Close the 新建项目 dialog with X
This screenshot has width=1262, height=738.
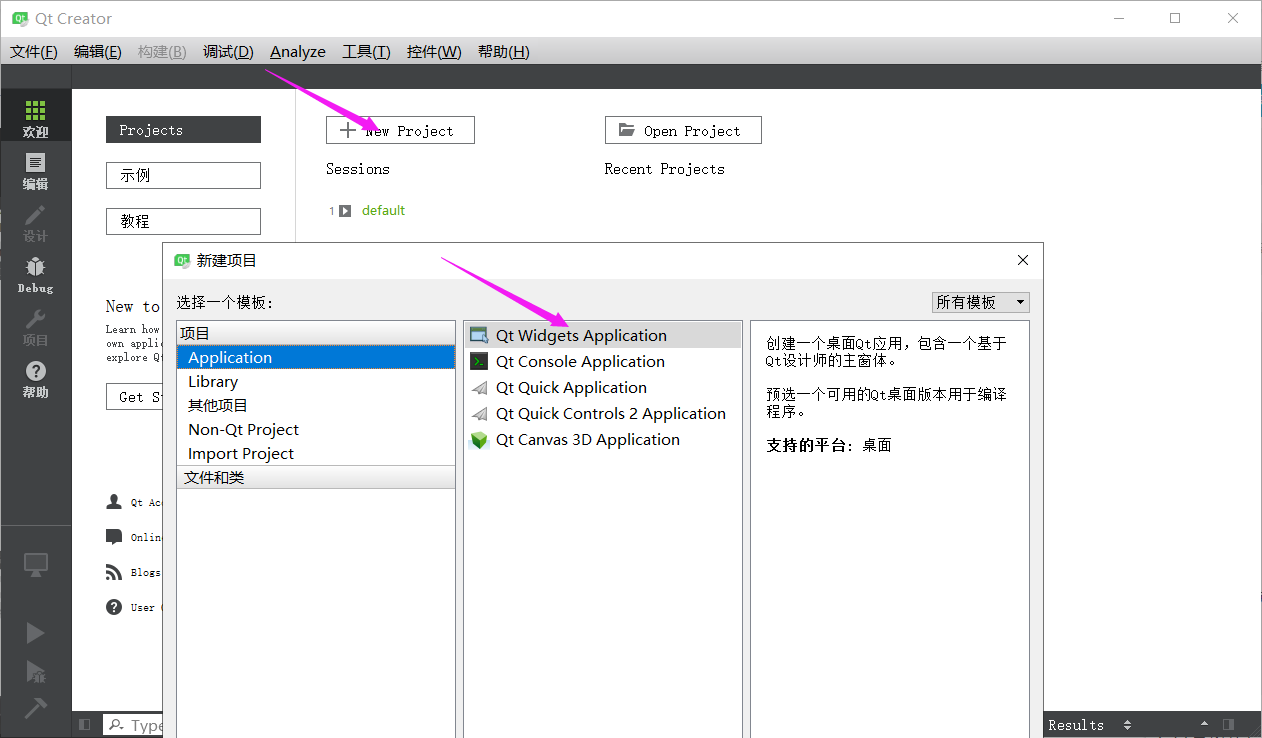click(x=1022, y=260)
